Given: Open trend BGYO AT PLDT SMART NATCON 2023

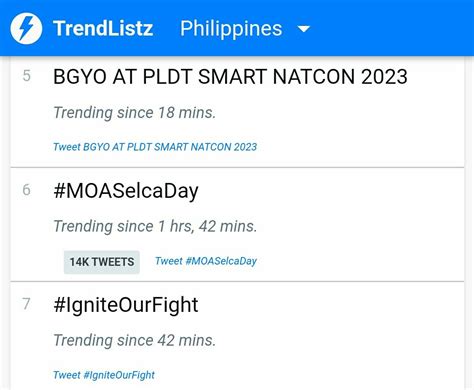Looking at the screenshot, I should pyautogui.click(x=230, y=77).
